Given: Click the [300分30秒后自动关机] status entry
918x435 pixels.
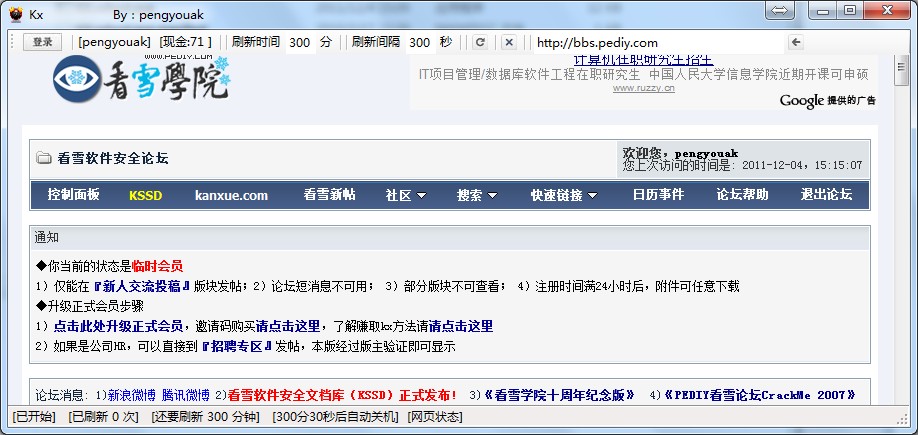Looking at the screenshot, I should click(335, 417).
